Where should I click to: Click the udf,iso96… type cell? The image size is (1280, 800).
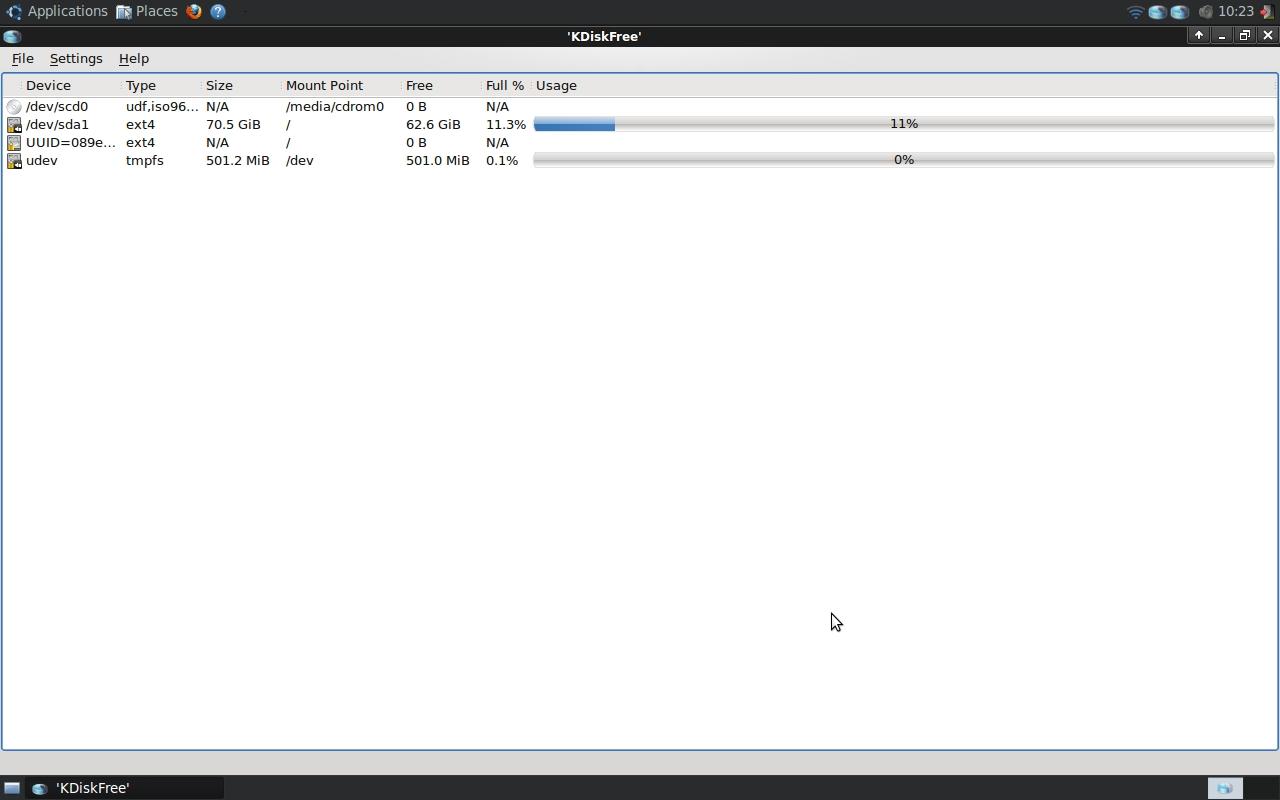(x=162, y=107)
